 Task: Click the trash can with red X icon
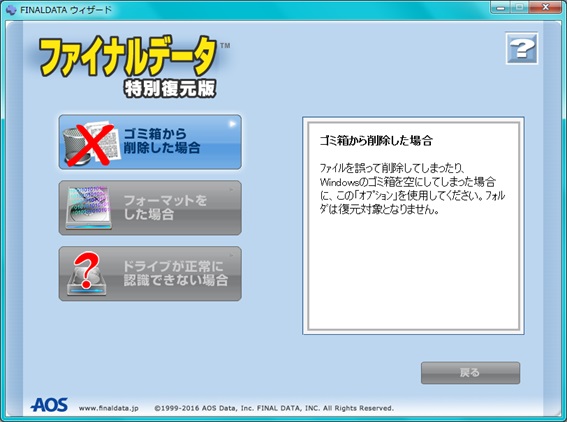(x=91, y=143)
